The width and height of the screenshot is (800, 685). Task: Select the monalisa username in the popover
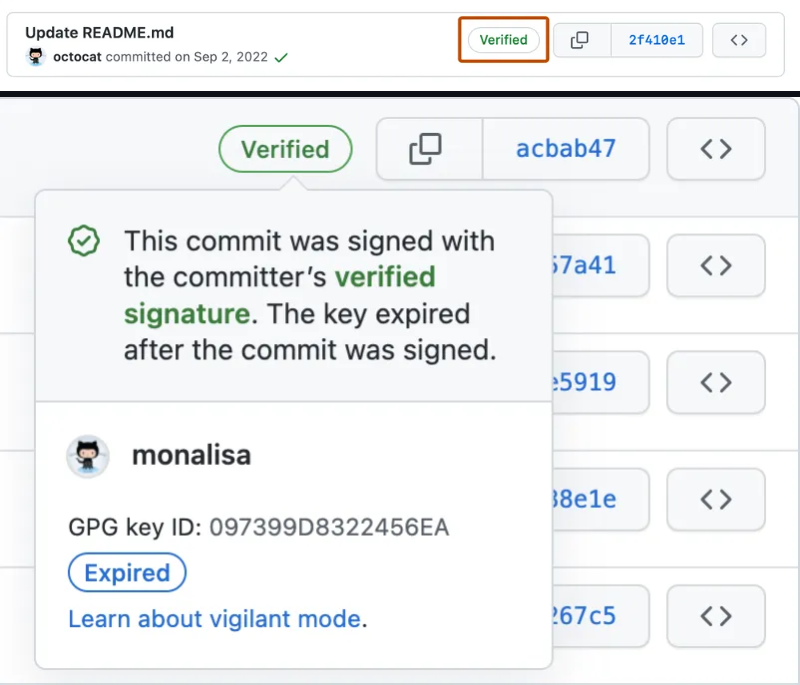(190, 455)
